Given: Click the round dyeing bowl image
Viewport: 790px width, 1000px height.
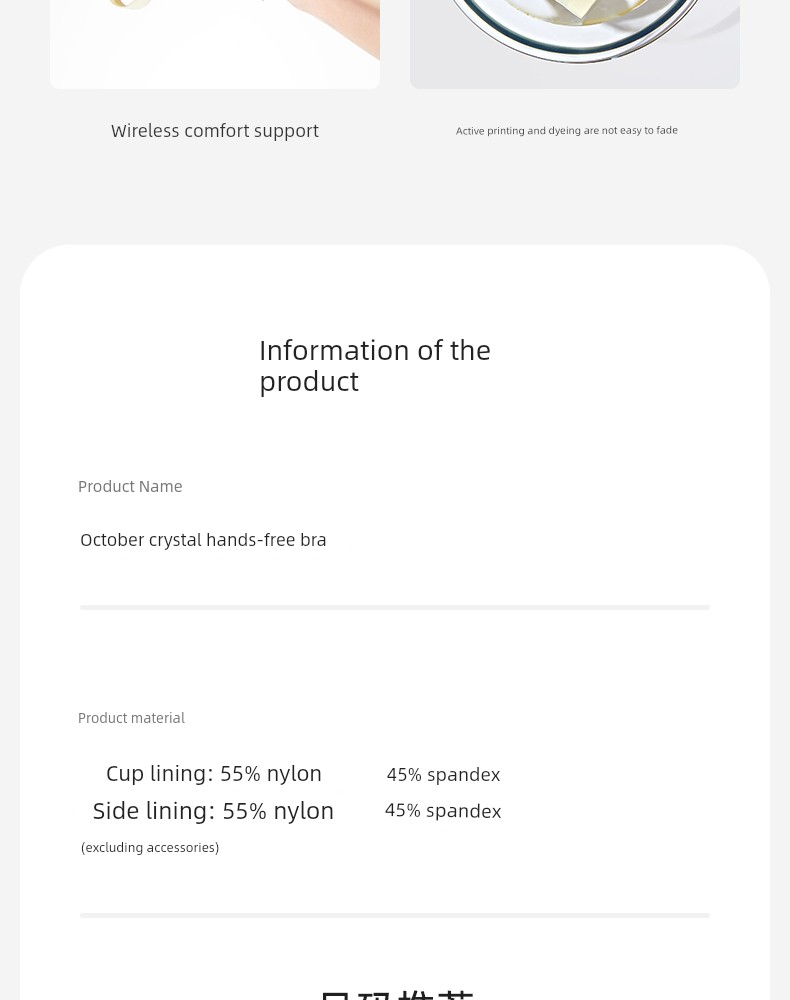Looking at the screenshot, I should pyautogui.click(x=574, y=44).
